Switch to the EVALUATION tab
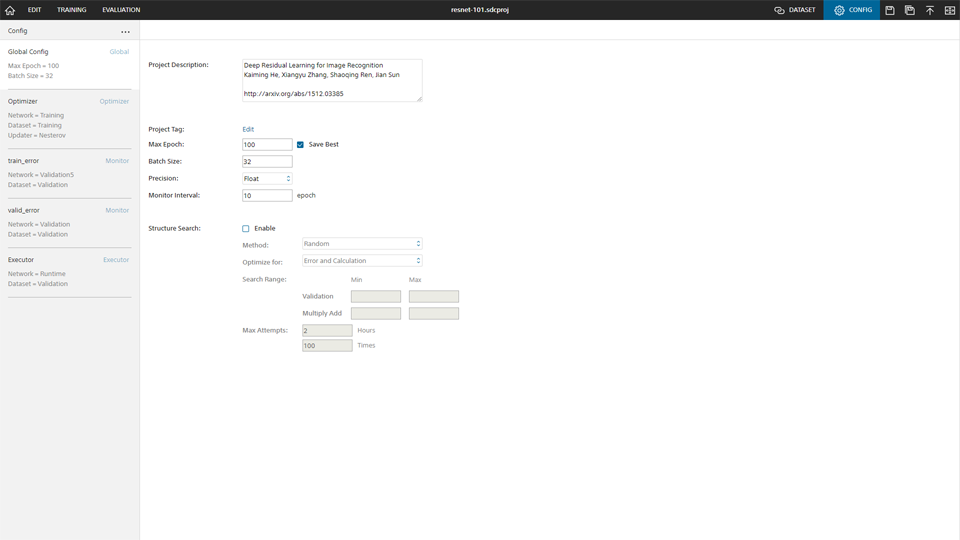Image resolution: width=960 pixels, height=540 pixels. pyautogui.click(x=121, y=10)
